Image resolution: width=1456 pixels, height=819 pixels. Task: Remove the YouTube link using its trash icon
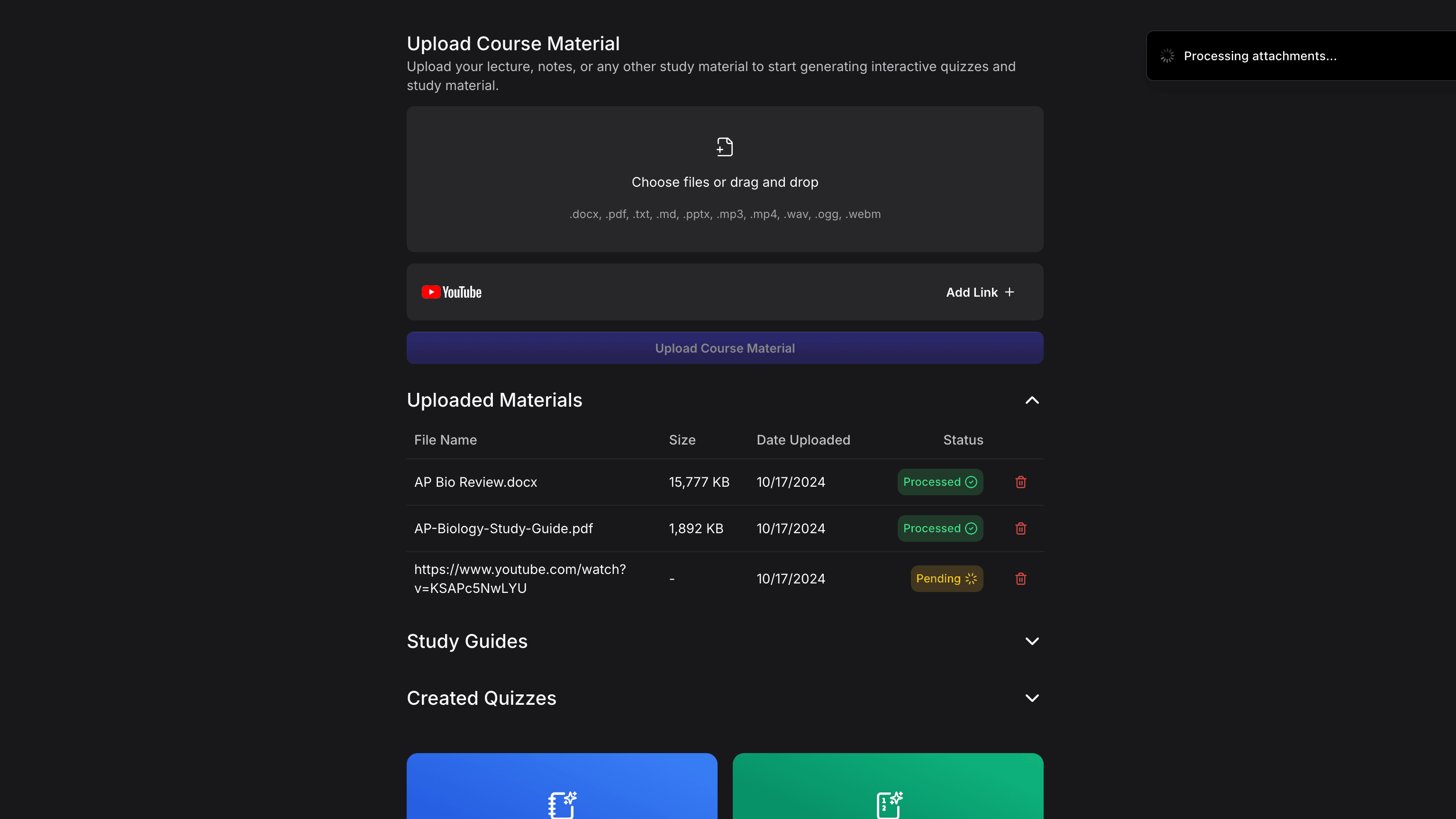tap(1021, 579)
